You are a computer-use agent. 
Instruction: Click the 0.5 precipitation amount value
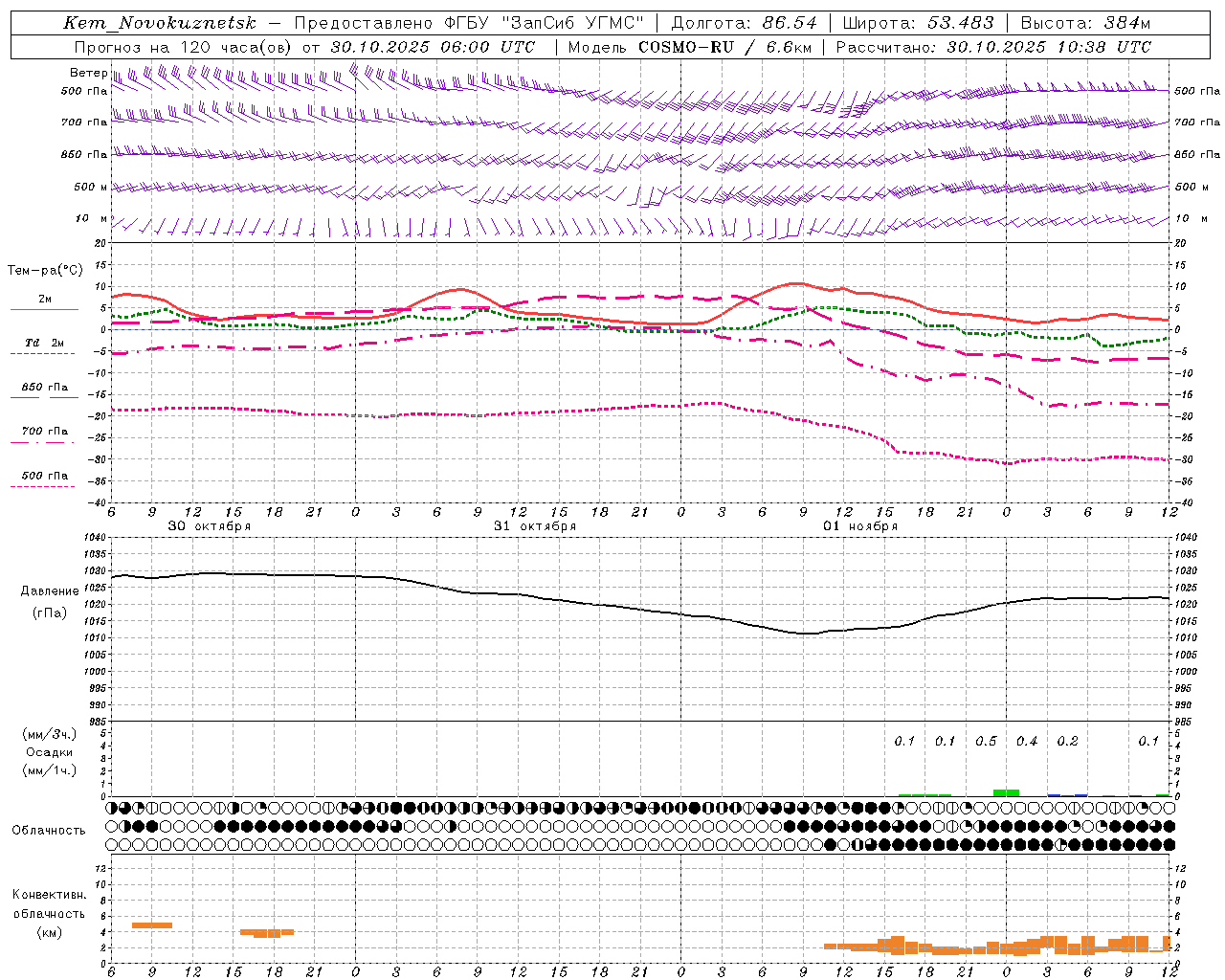[986, 741]
